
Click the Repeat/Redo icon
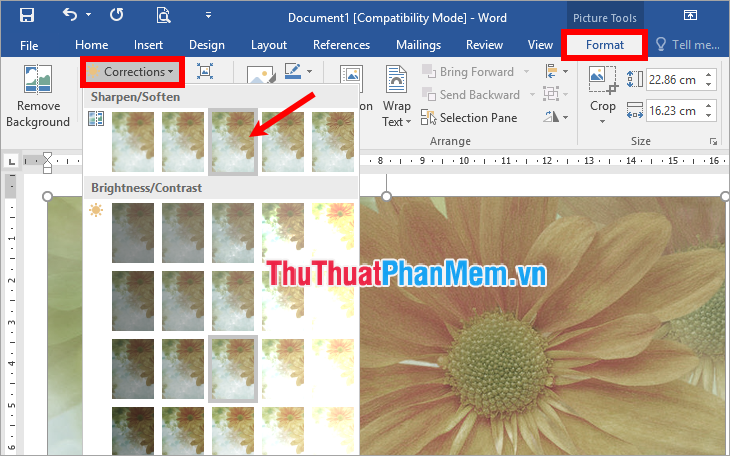point(117,15)
